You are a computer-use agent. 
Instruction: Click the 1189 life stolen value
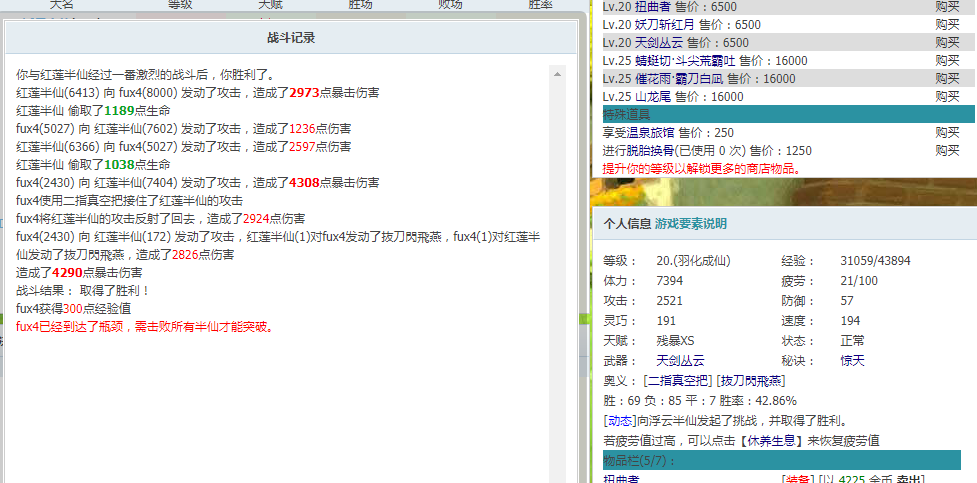point(119,111)
